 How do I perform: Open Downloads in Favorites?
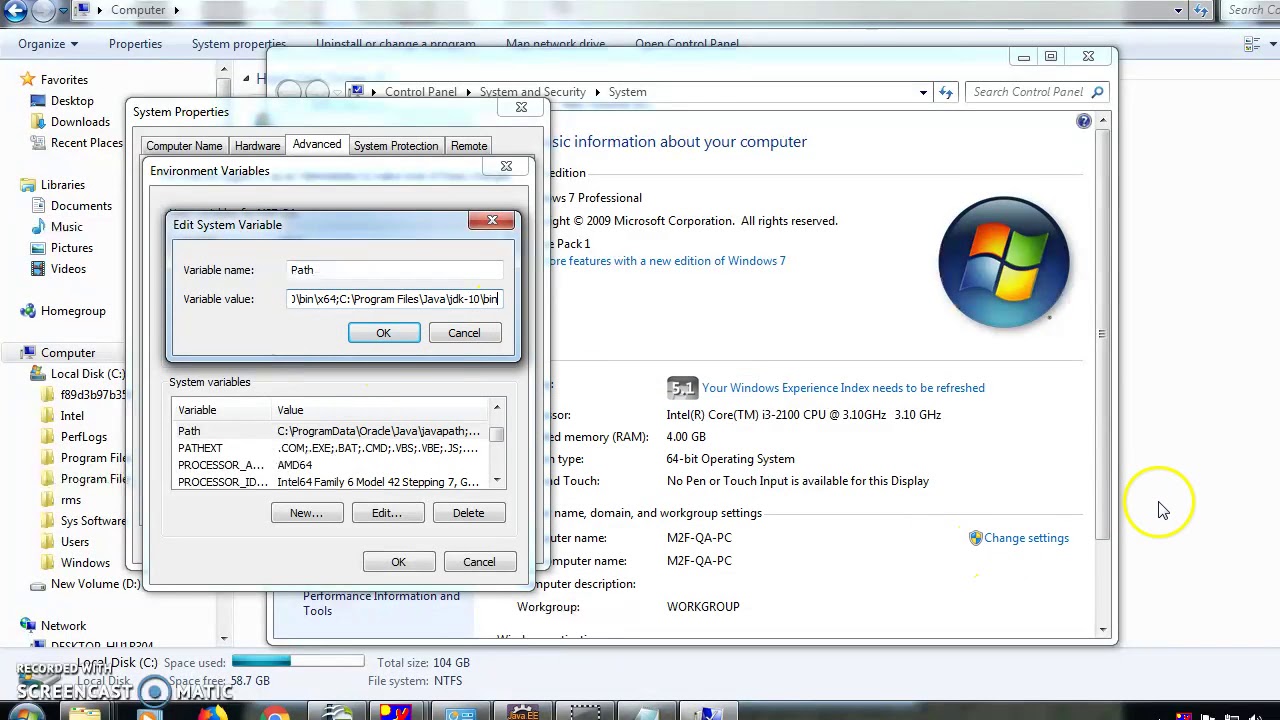click(x=80, y=122)
